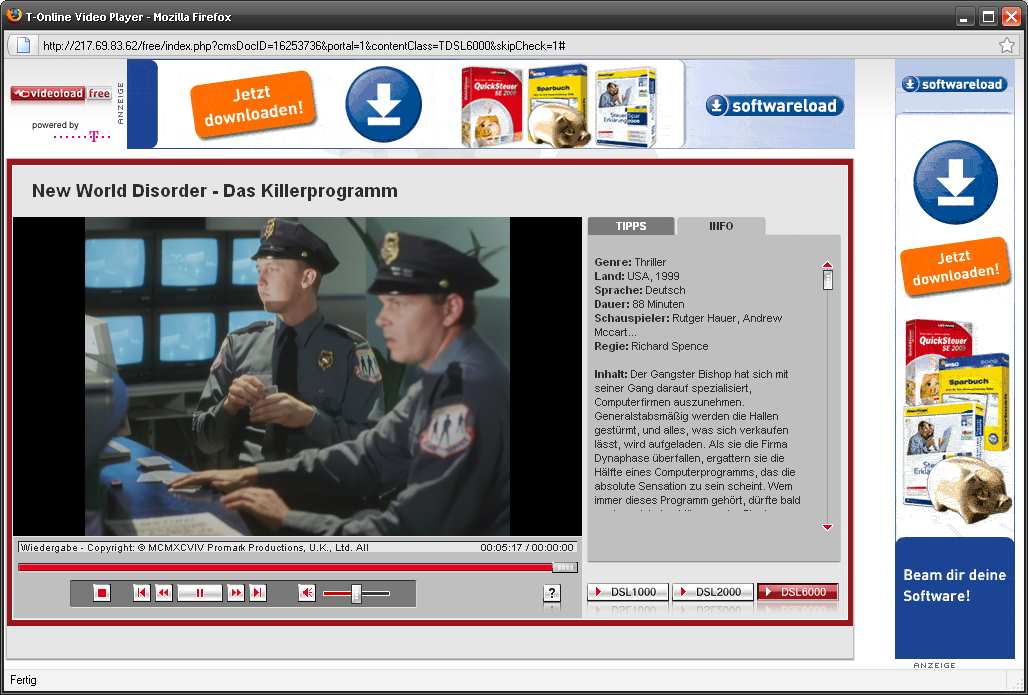Click the Beam dir deine Software text
The image size is (1028, 695).
[x=955, y=586]
